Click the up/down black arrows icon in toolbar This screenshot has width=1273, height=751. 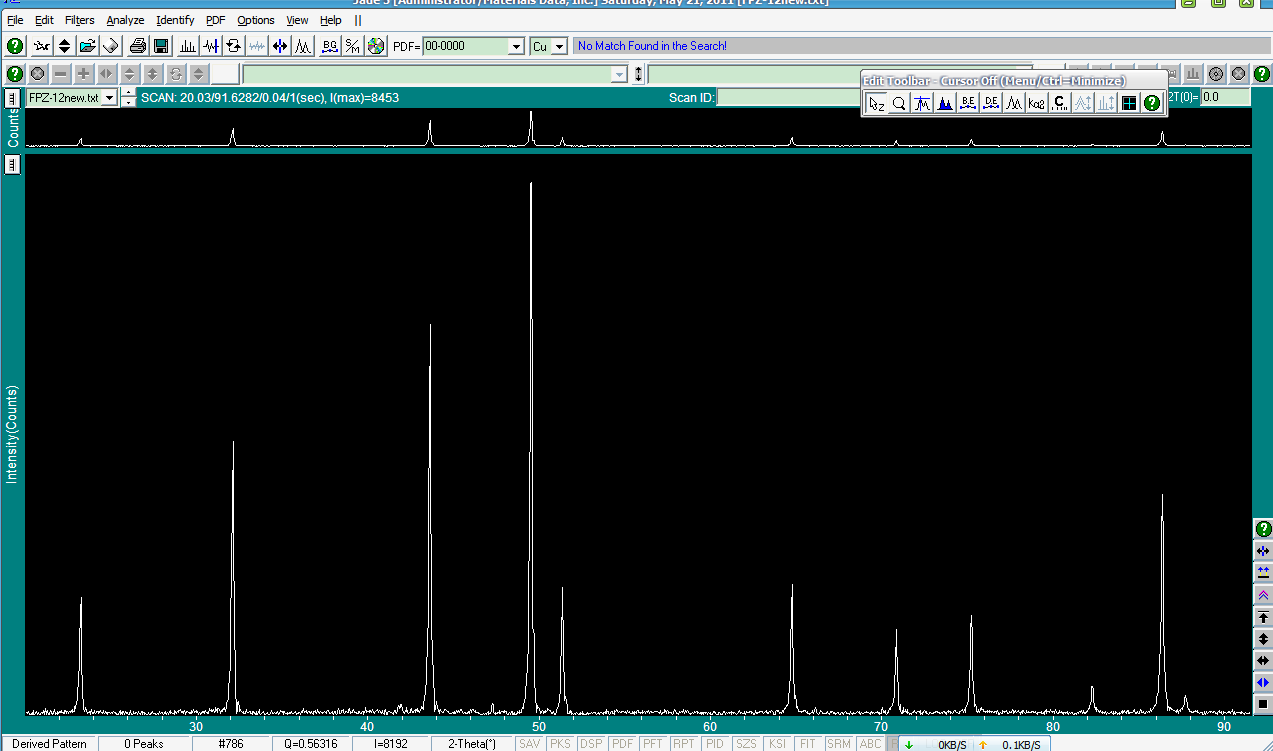64,46
